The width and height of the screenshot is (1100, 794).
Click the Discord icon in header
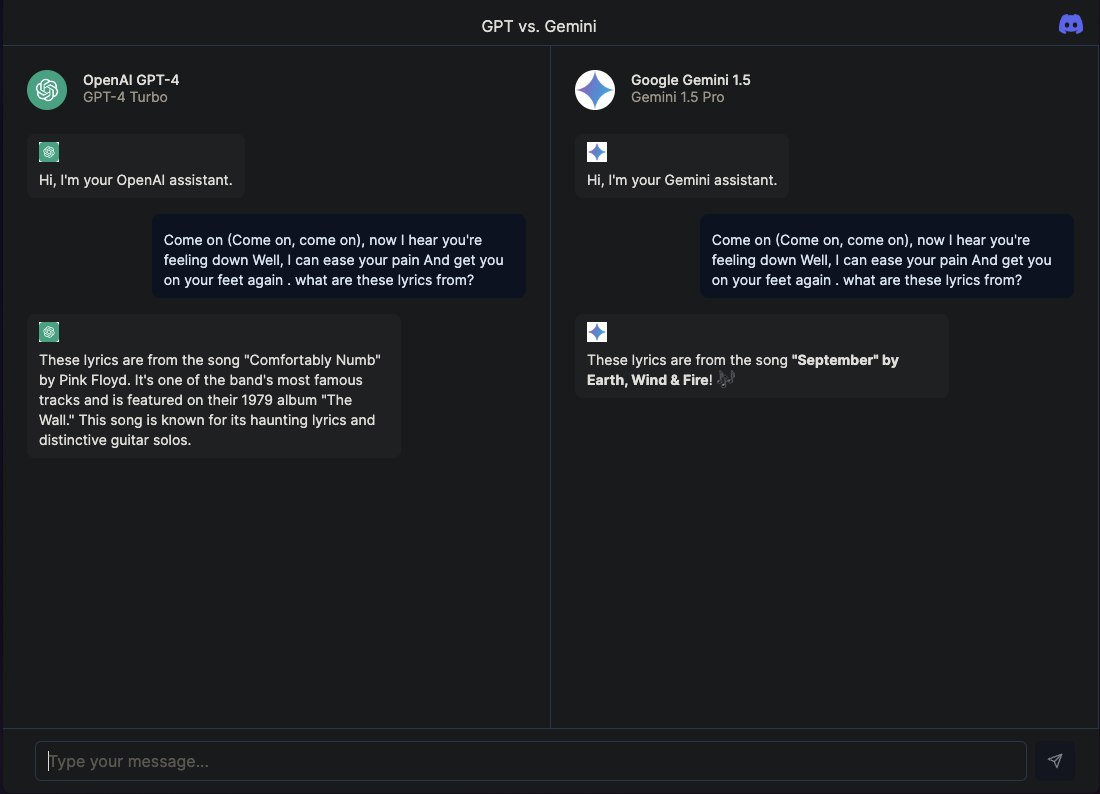click(1071, 25)
